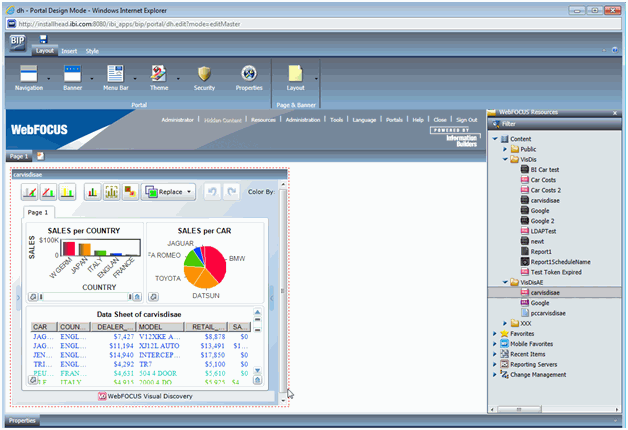
Task: Click the Data Sheet scroll down arrow
Action: 258,370
